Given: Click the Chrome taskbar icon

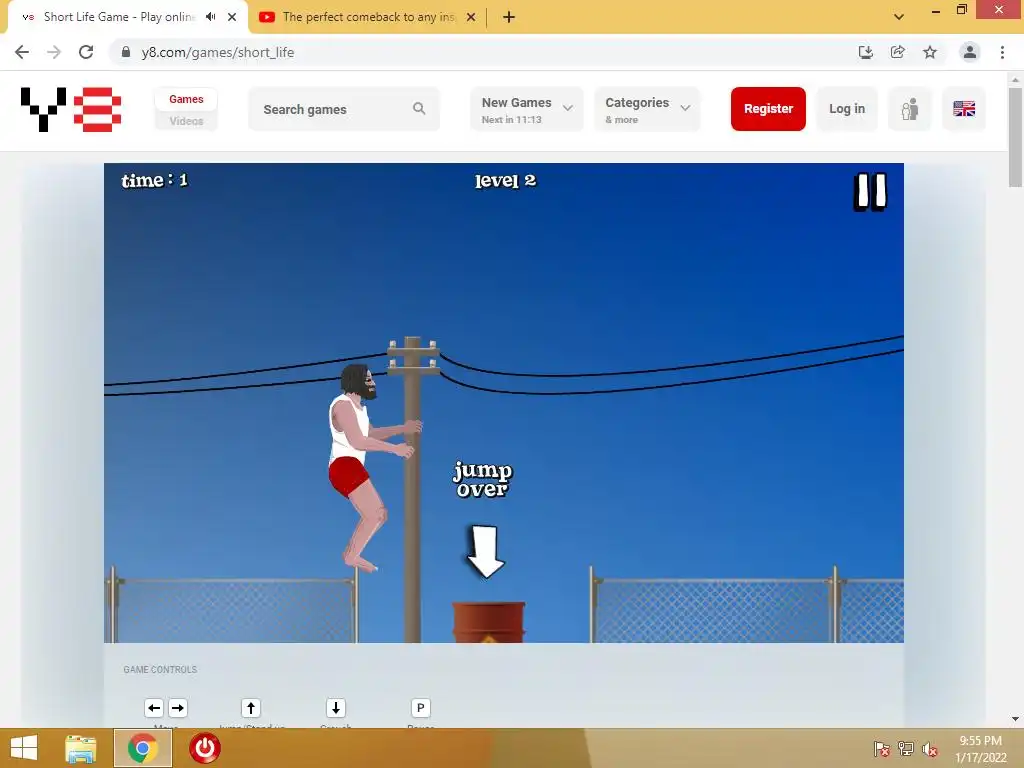Looking at the screenshot, I should click(x=142, y=748).
